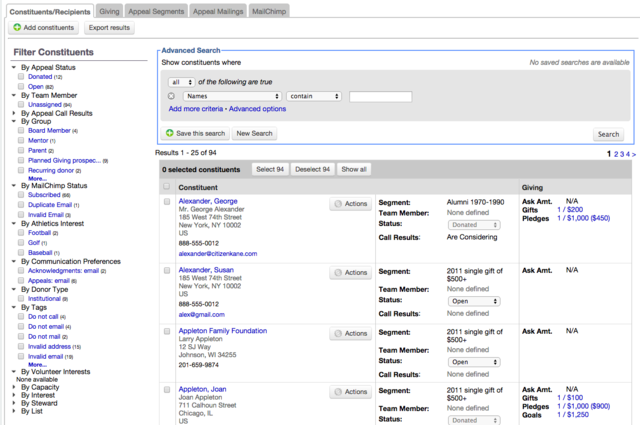Check the Donated appeal status filter

pos(21,76)
